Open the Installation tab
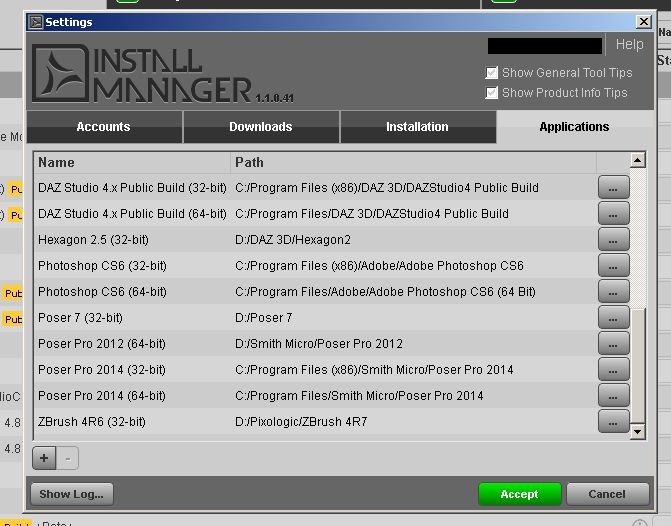The image size is (671, 526). pyautogui.click(x=418, y=127)
